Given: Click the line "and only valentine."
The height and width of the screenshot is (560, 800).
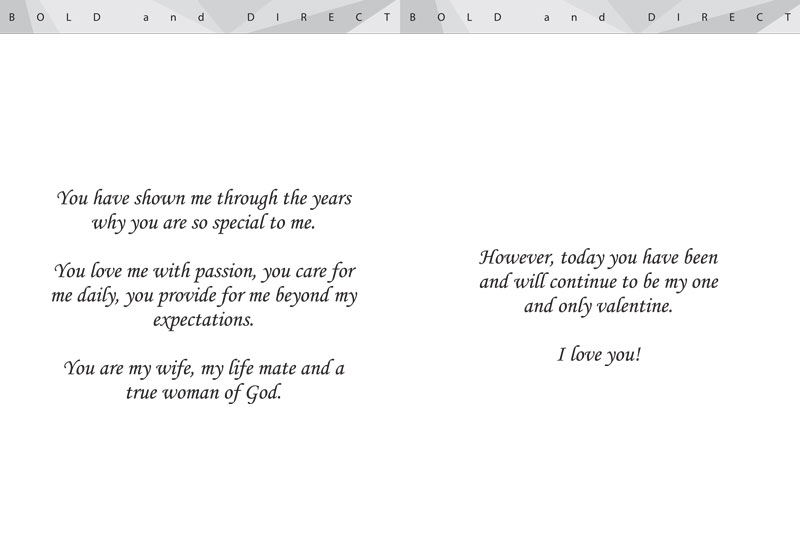Looking at the screenshot, I should [x=598, y=307].
